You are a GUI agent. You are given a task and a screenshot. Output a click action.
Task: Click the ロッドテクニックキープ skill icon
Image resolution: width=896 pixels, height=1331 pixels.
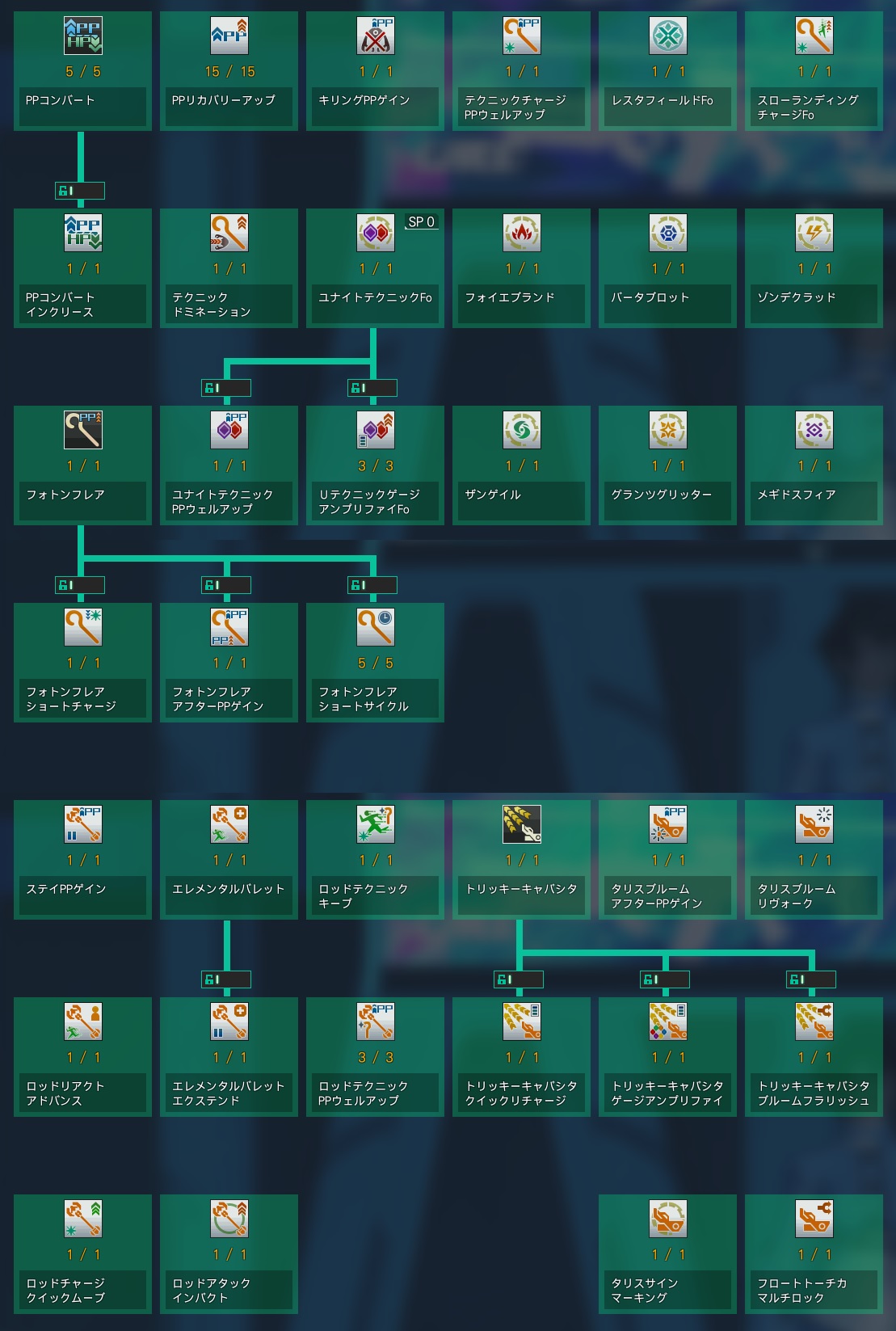point(376,824)
